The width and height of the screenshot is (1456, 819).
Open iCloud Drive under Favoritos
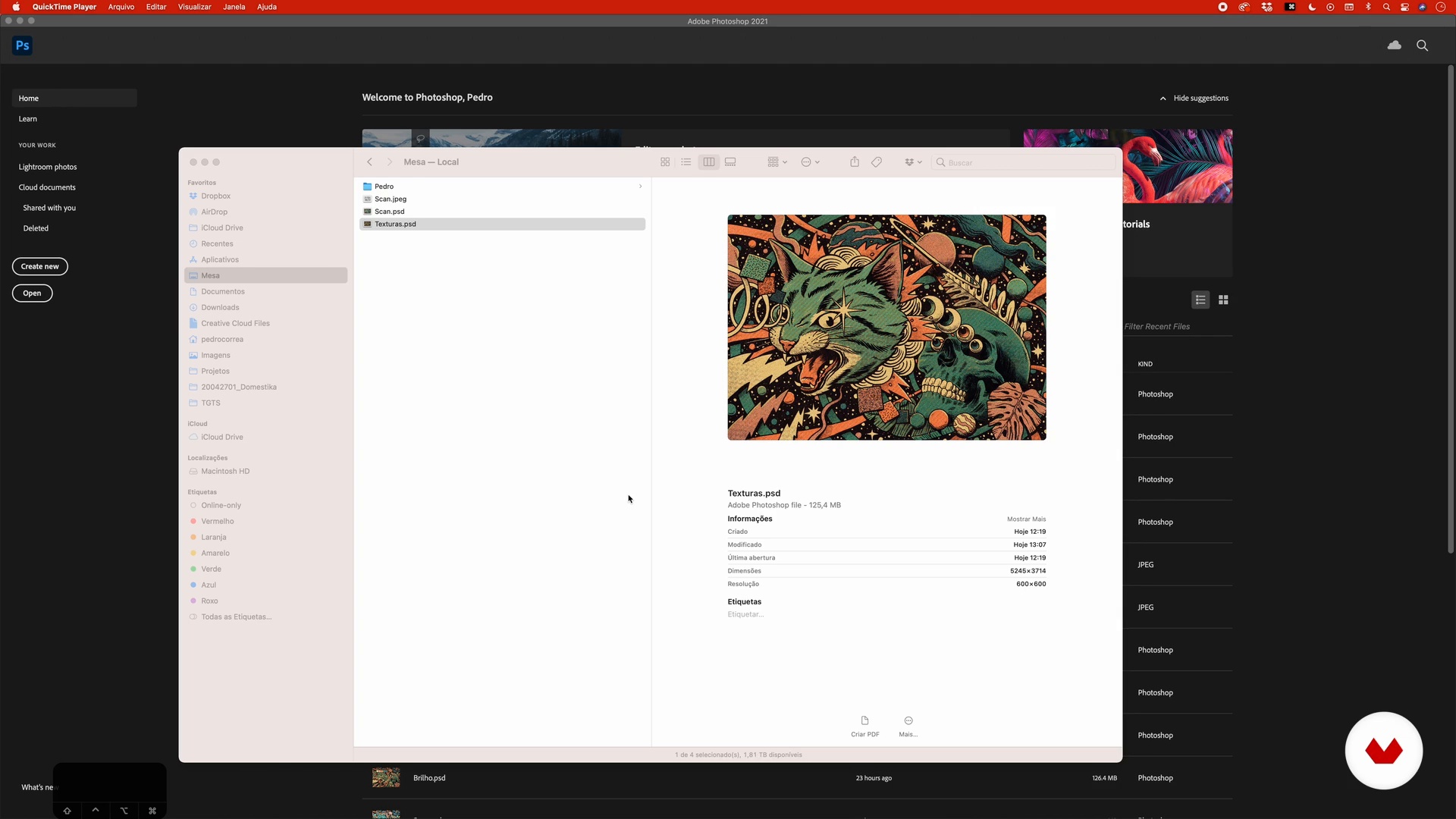pos(265,228)
